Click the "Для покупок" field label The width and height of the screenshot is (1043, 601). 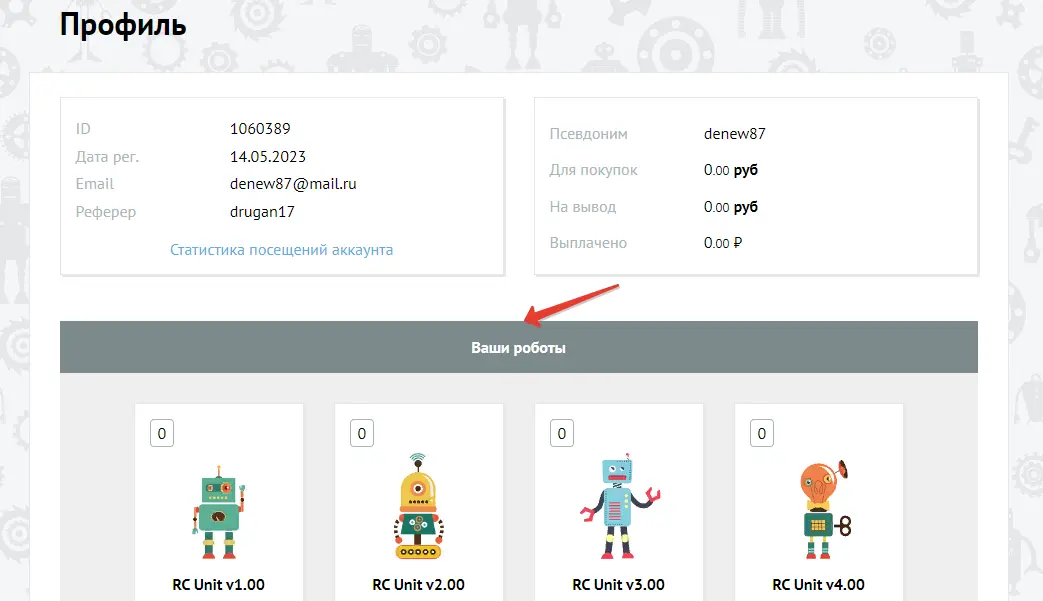[593, 170]
